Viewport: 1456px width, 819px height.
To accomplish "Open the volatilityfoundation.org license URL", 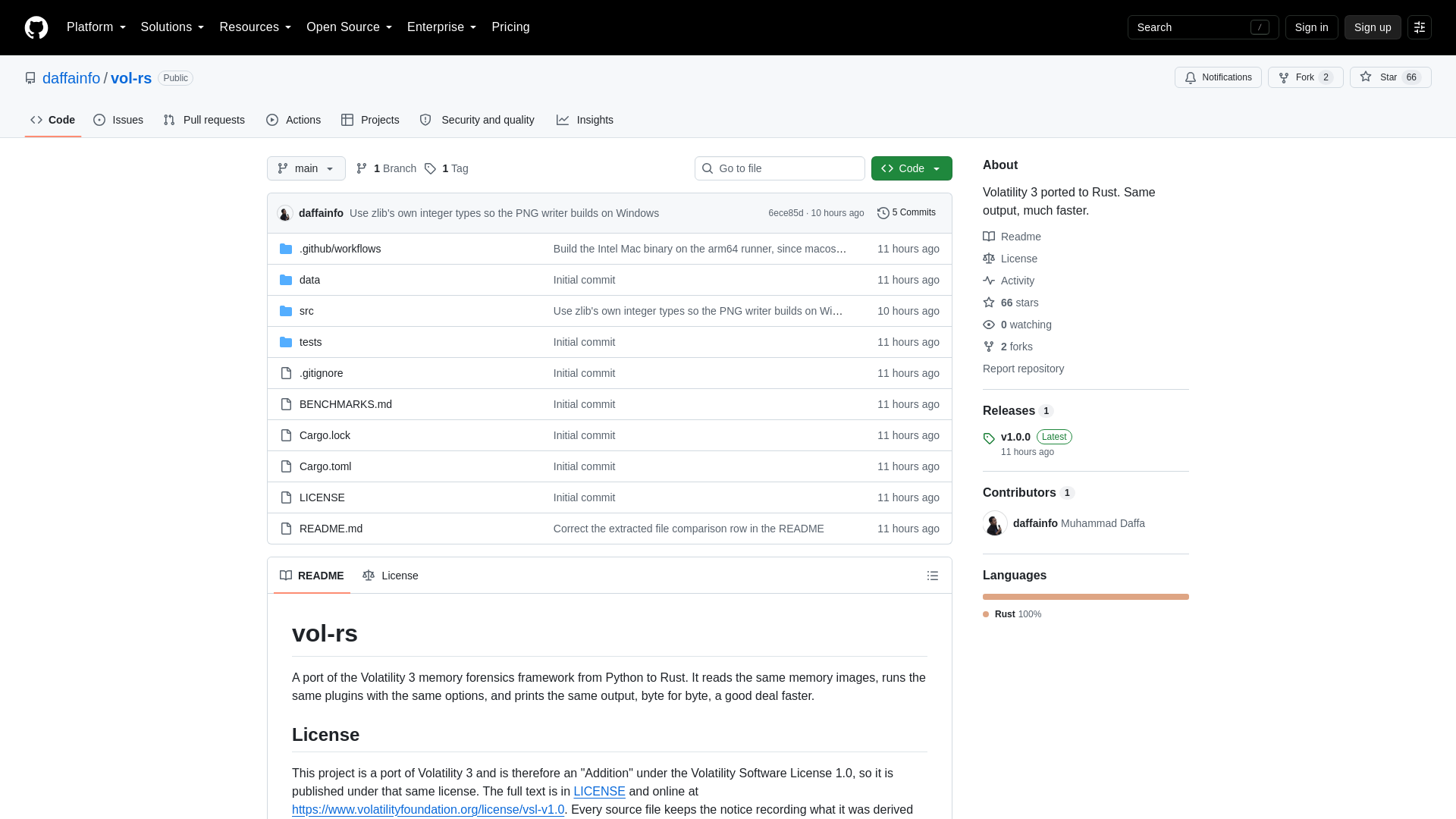I will point(428,809).
